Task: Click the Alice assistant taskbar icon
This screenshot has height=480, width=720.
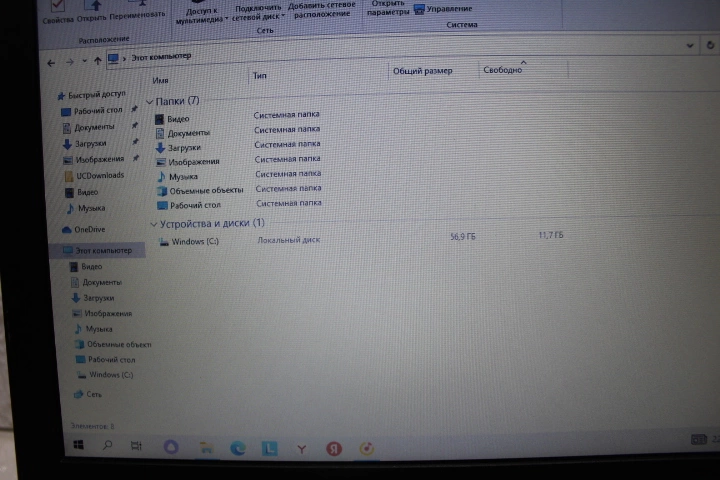Action: click(170, 448)
